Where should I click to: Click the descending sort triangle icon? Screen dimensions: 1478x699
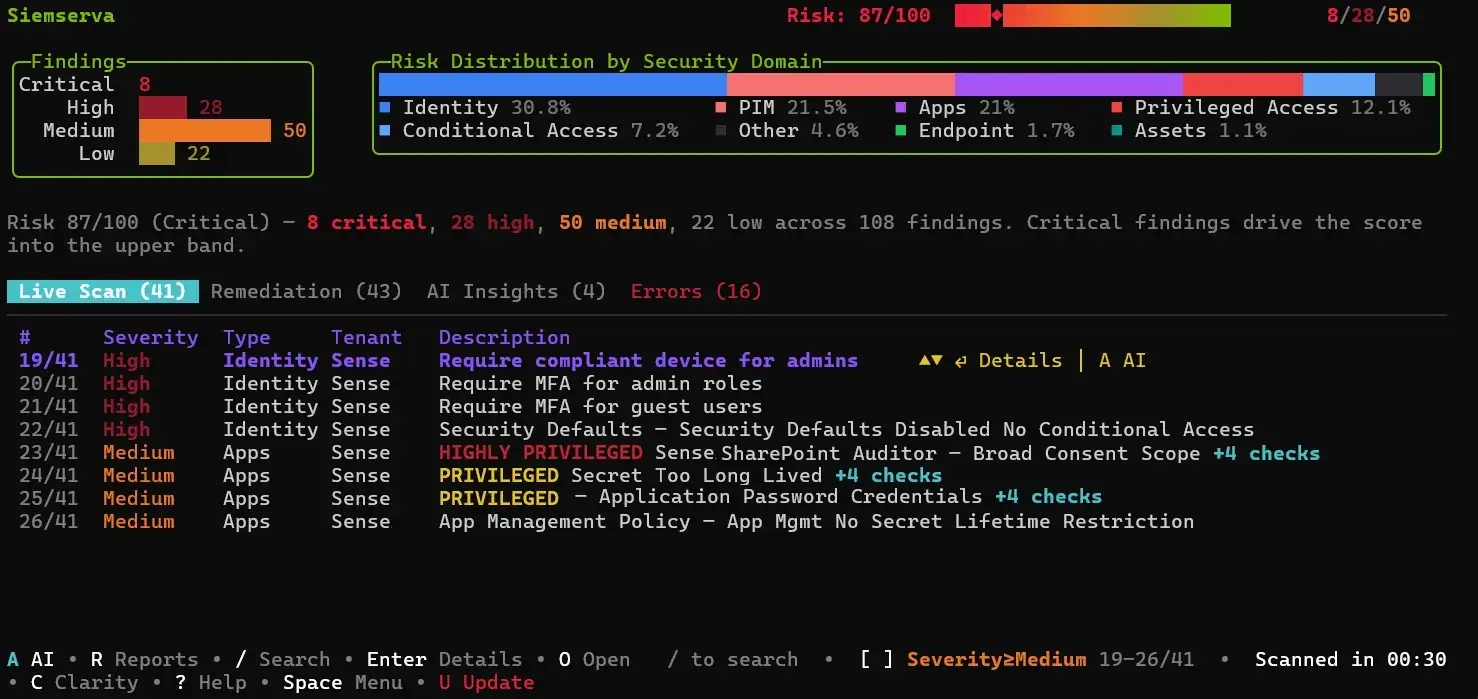(936, 361)
